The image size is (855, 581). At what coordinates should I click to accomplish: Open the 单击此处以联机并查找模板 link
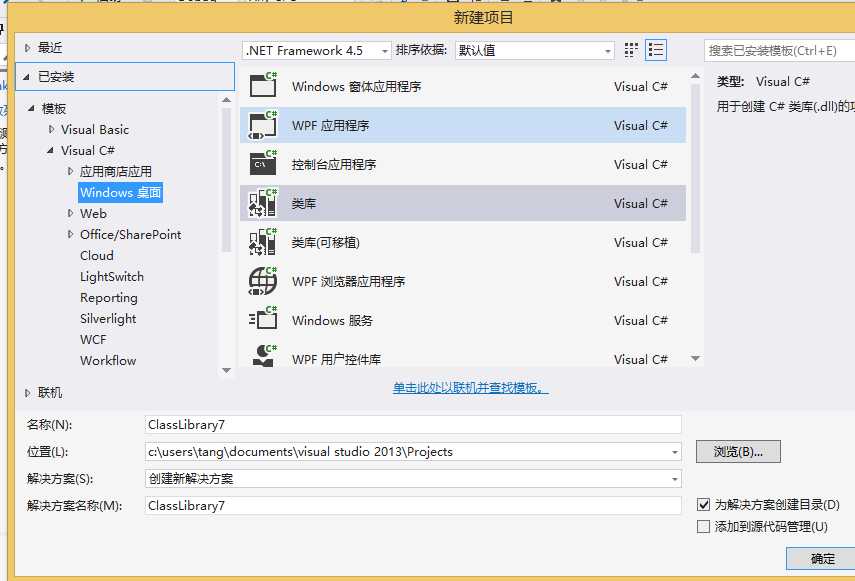coord(470,388)
